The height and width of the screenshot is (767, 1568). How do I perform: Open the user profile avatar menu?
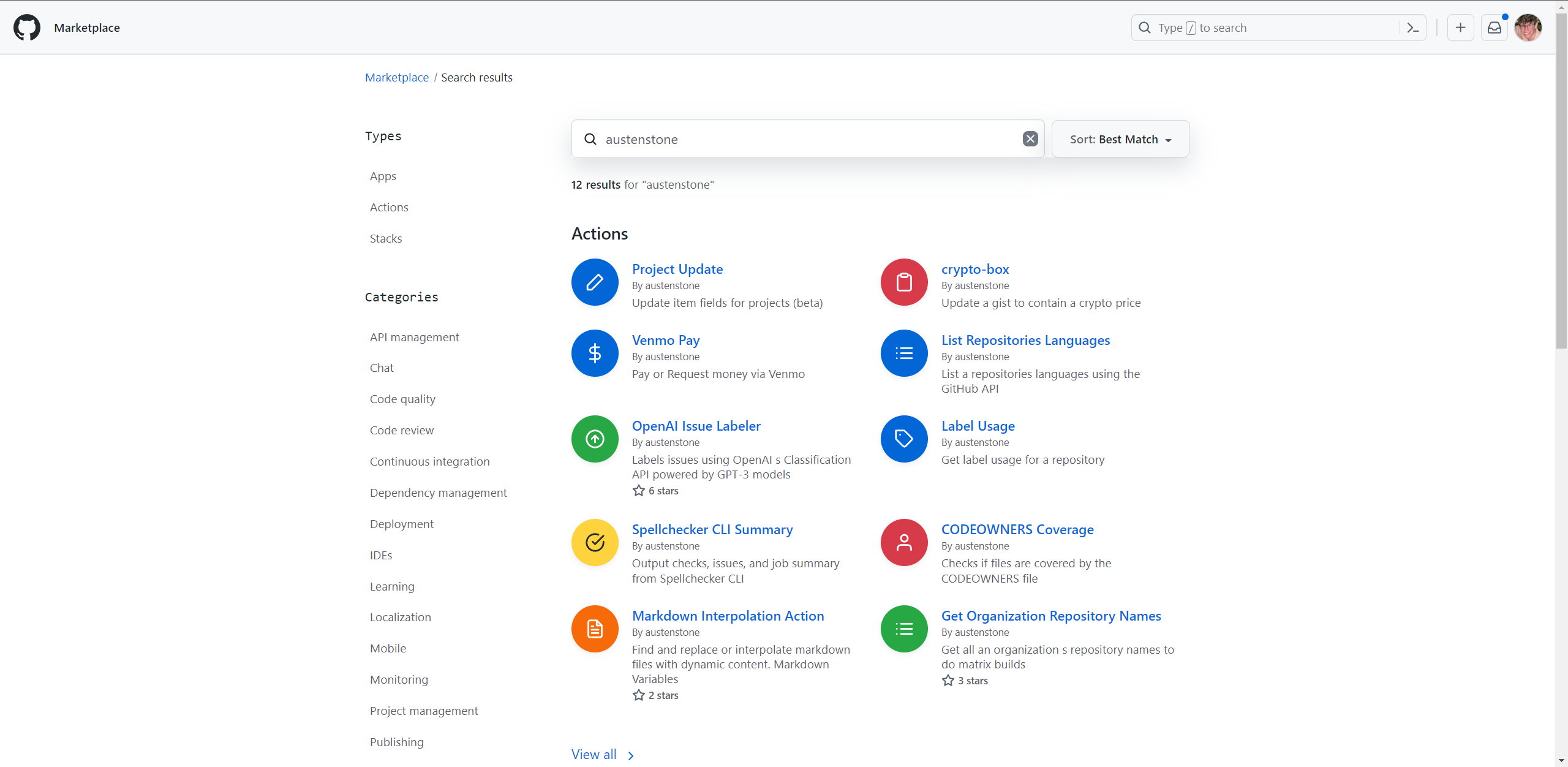click(x=1528, y=28)
